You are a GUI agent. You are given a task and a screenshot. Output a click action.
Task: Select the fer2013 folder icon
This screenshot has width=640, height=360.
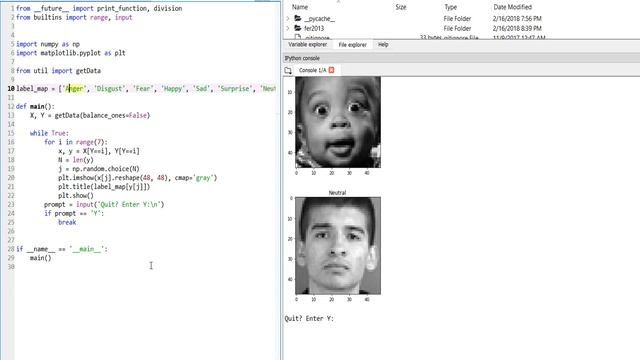click(298, 28)
